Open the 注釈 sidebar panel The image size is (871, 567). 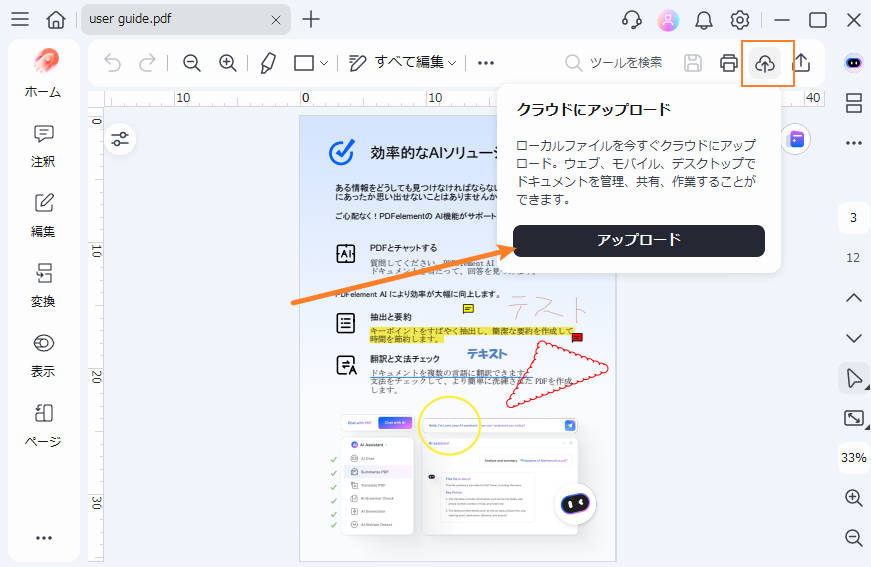43,147
